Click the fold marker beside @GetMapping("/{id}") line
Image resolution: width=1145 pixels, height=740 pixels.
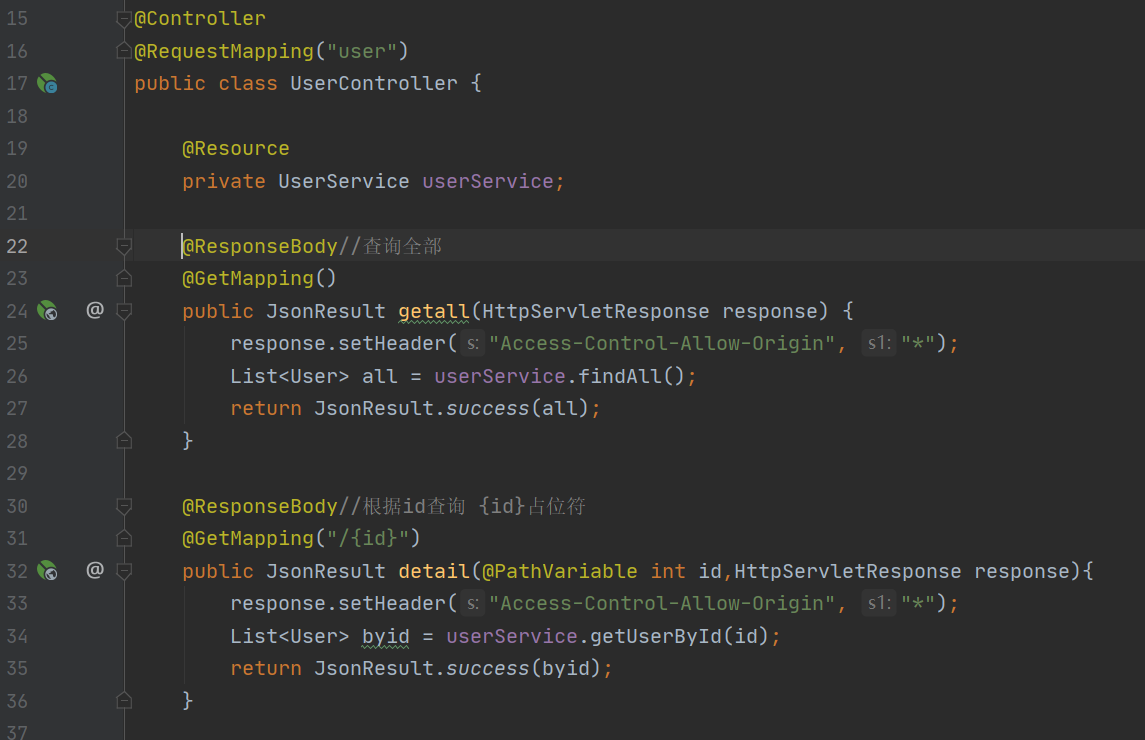pyautogui.click(x=124, y=538)
